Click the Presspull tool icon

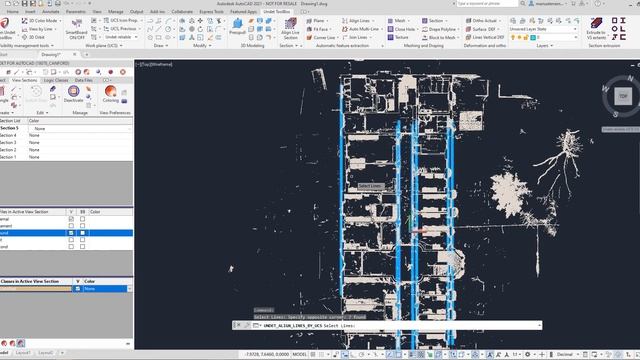pyautogui.click(x=237, y=24)
